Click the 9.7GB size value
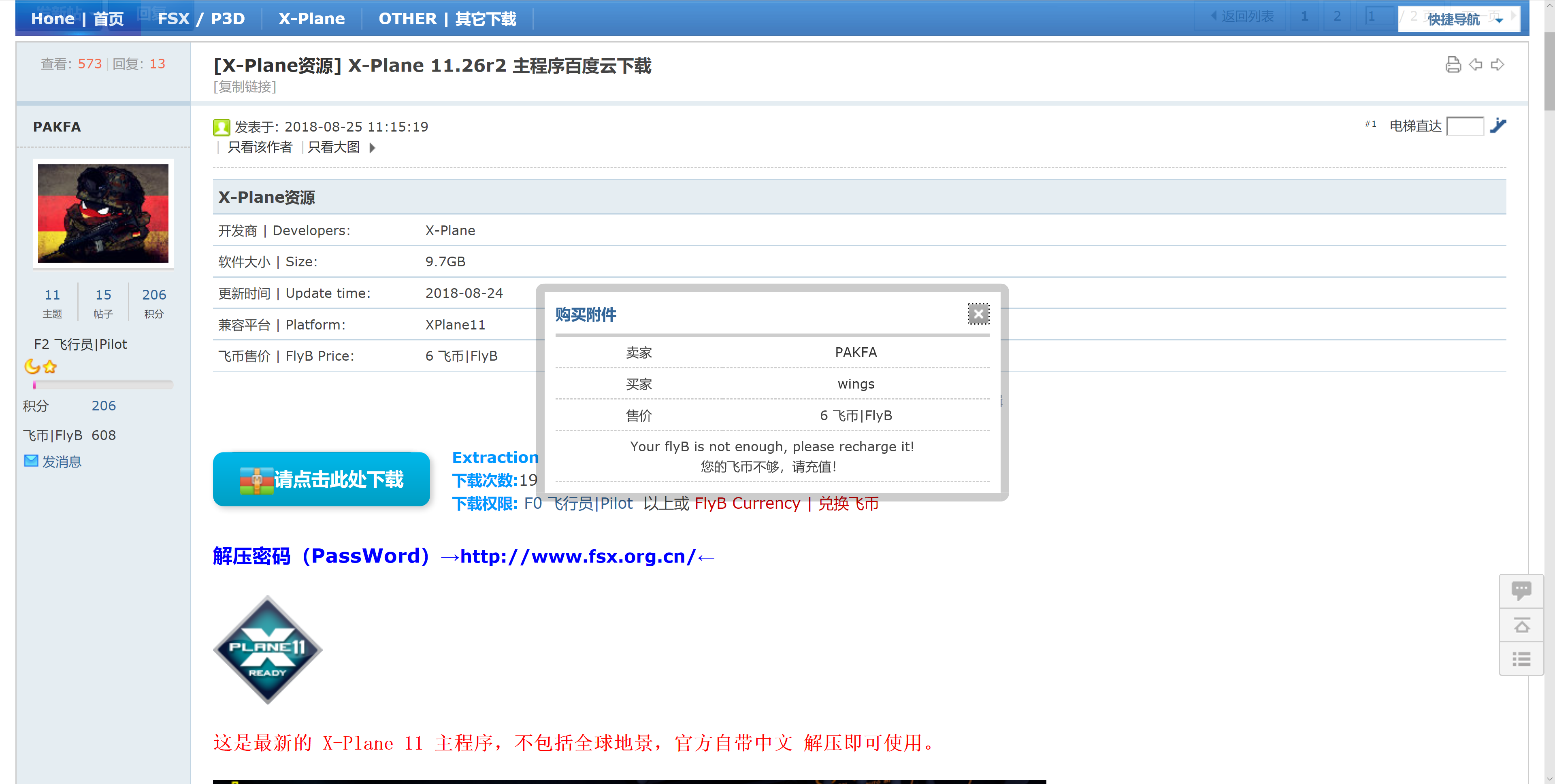Screen dimensions: 1555x784 pyautogui.click(x=445, y=261)
